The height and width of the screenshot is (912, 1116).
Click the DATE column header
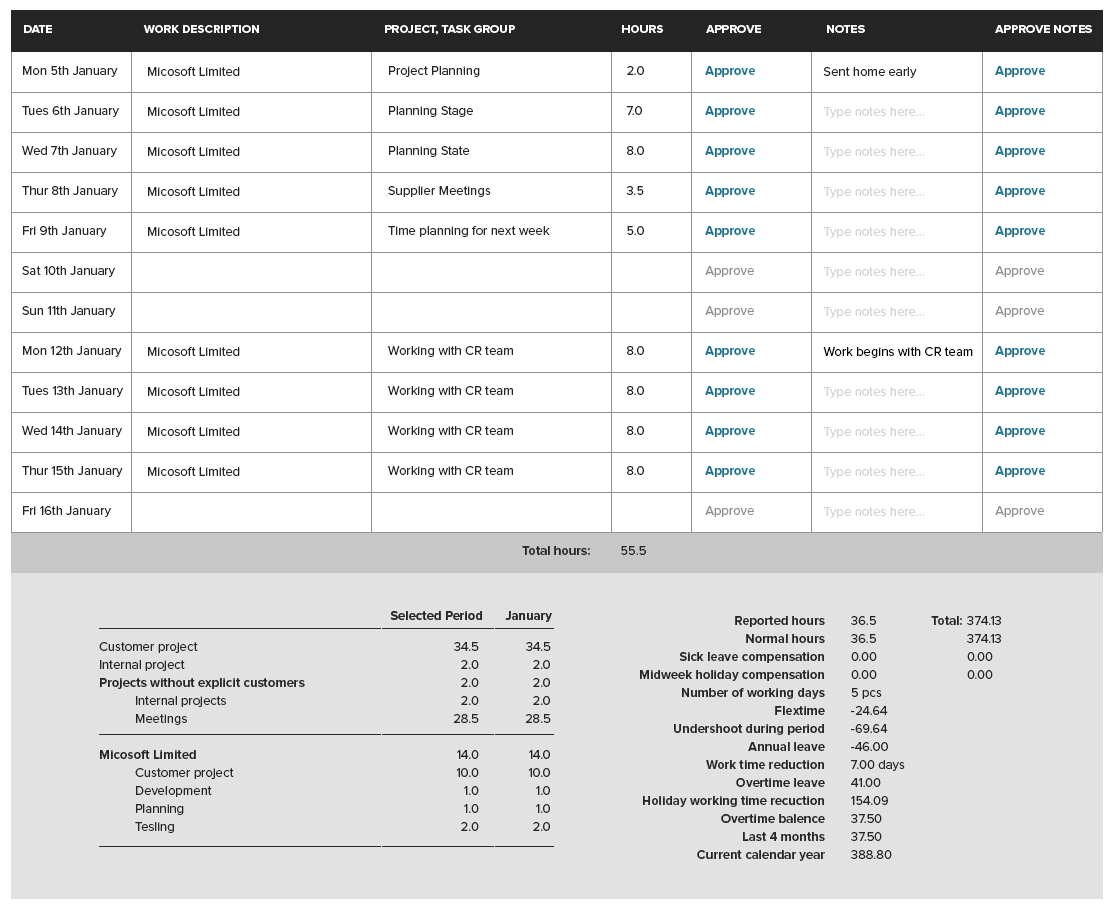38,29
